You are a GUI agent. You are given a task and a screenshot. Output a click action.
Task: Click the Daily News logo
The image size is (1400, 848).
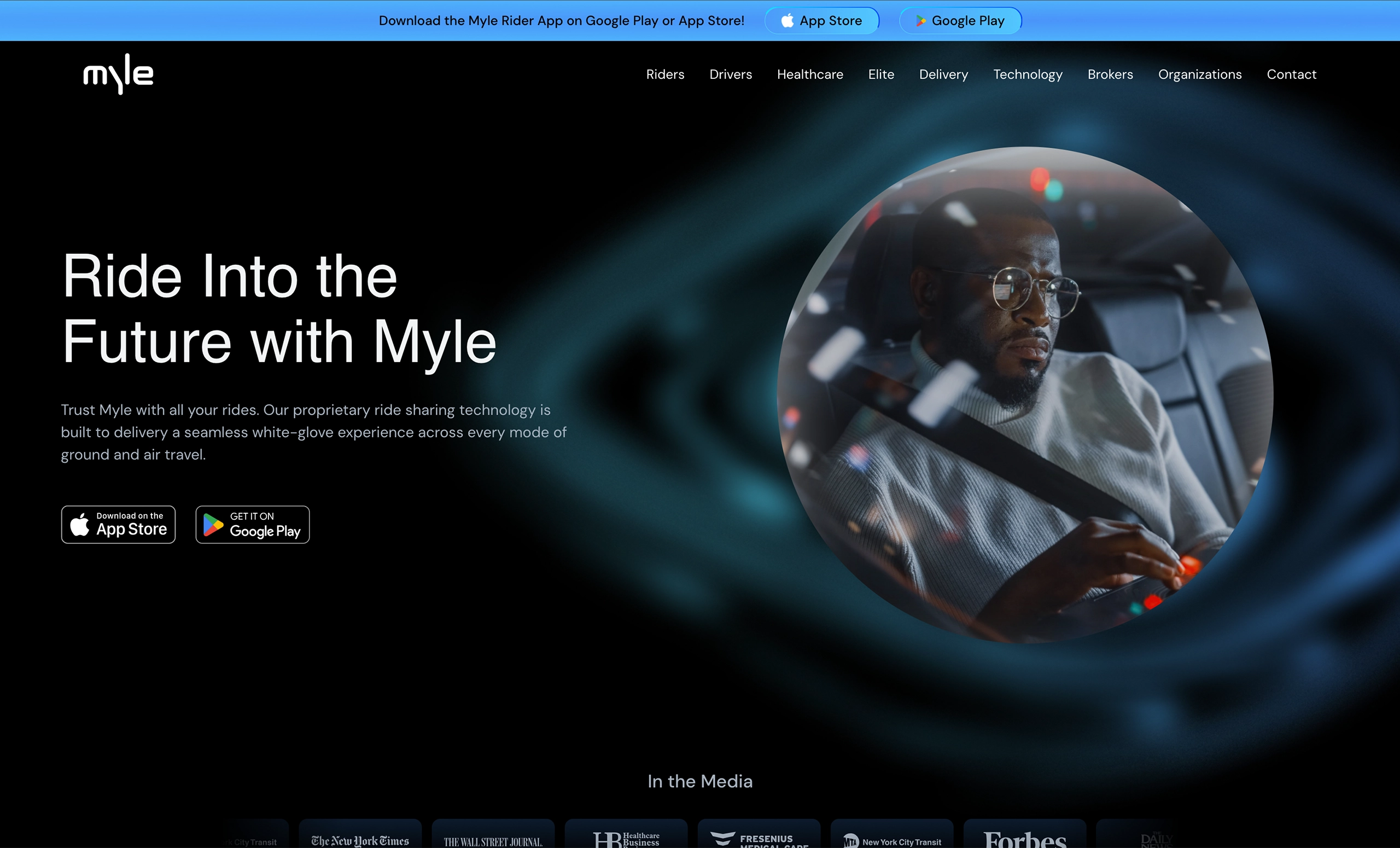coord(1157,840)
